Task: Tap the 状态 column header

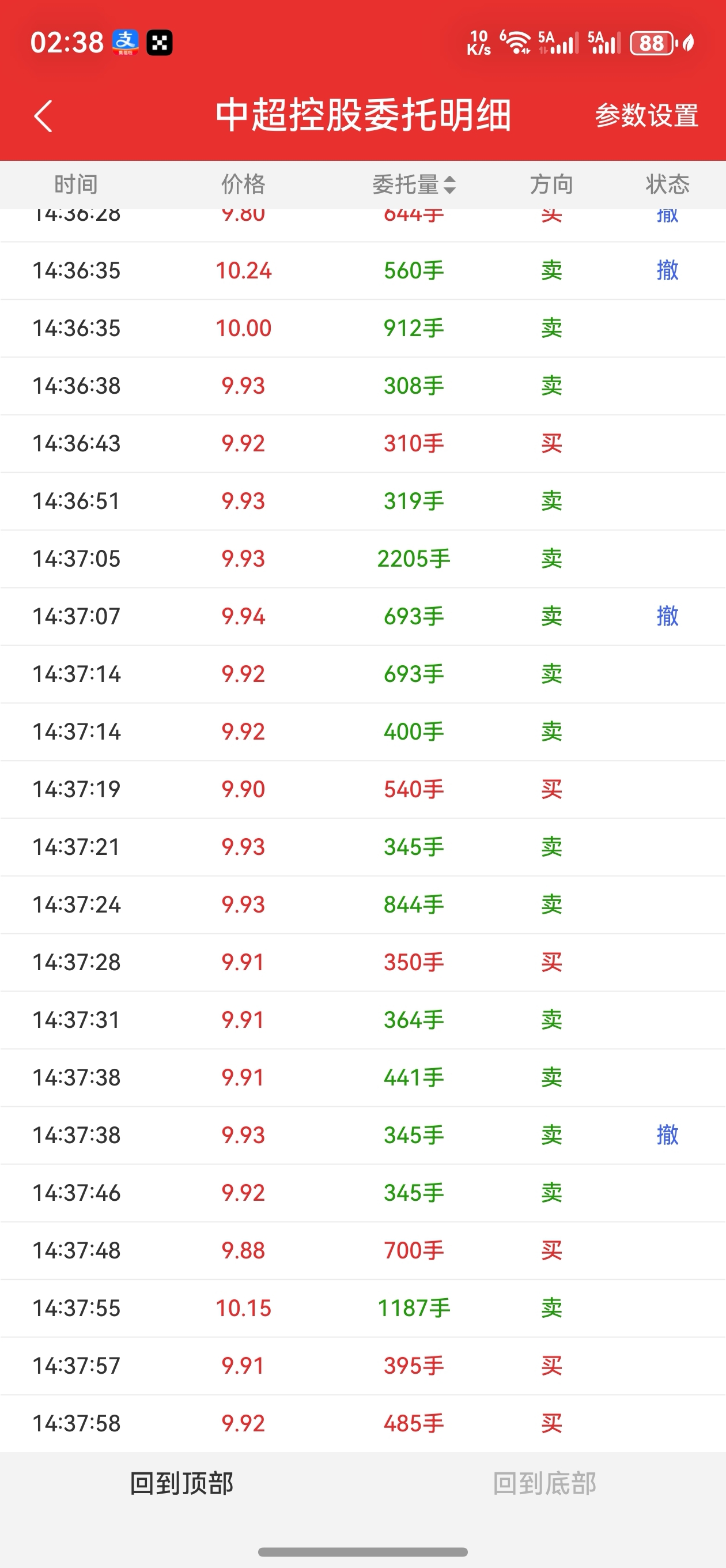Action: pyautogui.click(x=667, y=184)
